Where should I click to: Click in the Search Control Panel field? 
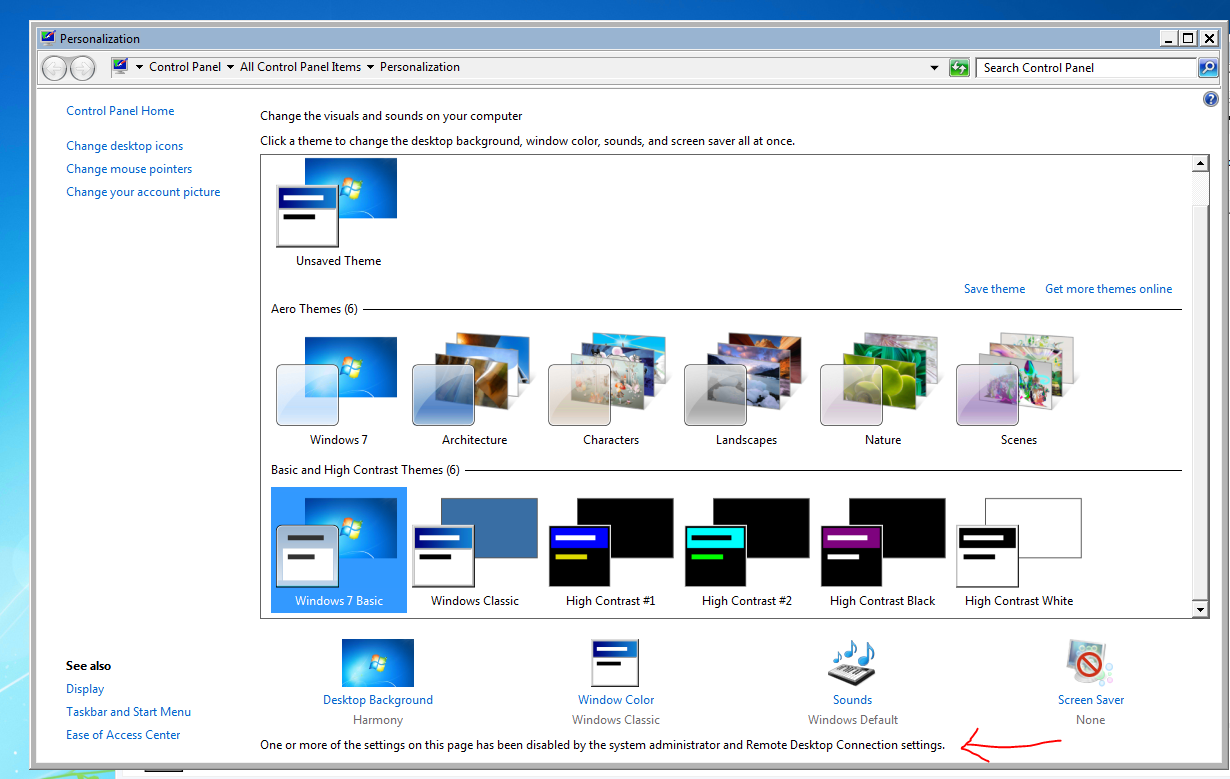click(1087, 68)
